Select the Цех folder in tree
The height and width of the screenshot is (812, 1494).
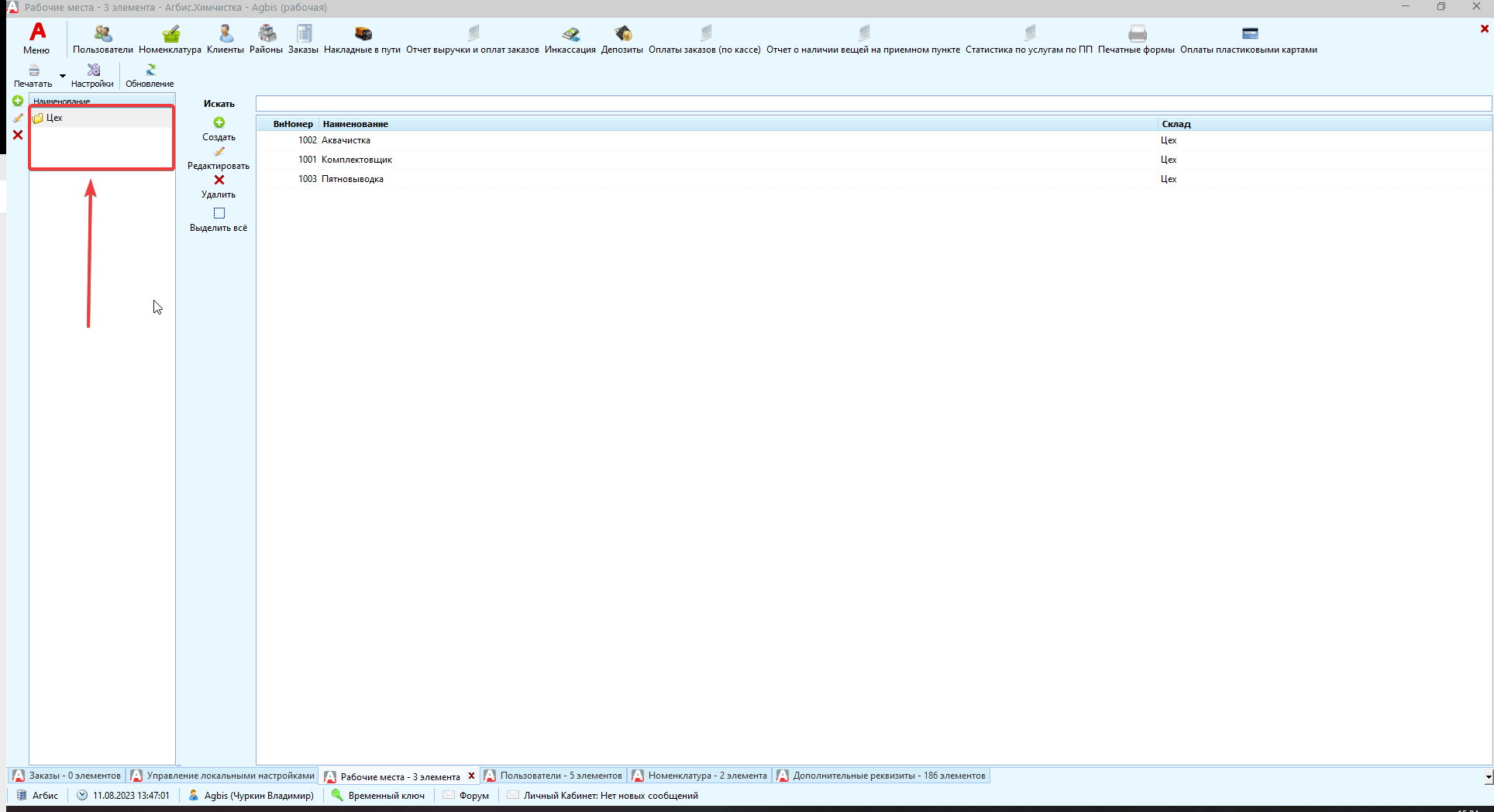click(x=54, y=119)
